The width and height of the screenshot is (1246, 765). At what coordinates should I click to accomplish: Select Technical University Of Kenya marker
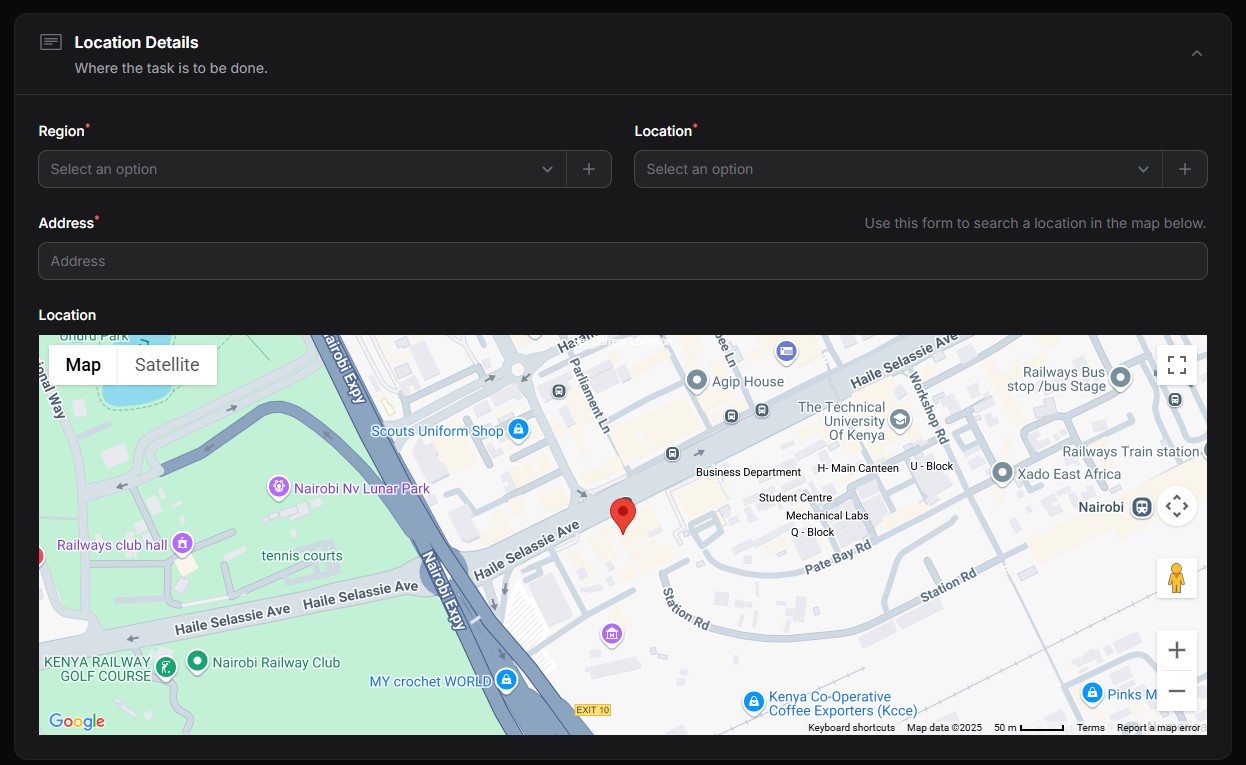[x=899, y=420]
